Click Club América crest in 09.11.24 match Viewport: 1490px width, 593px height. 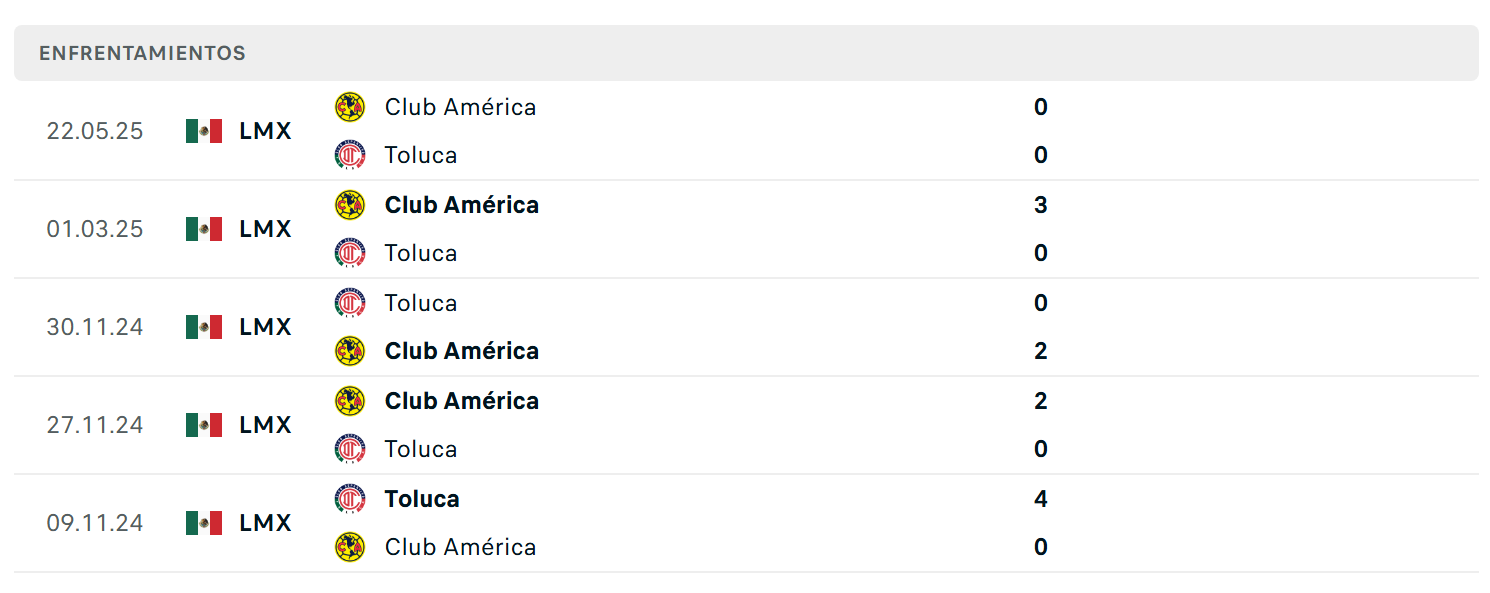(350, 547)
